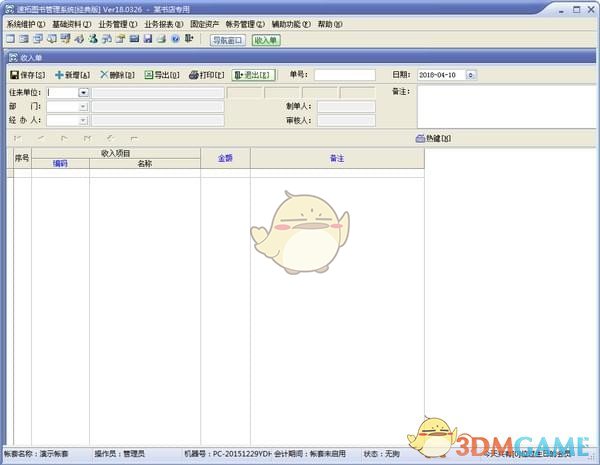Click the printer icon in main toolbar
The image size is (600, 465).
(x=161, y=39)
